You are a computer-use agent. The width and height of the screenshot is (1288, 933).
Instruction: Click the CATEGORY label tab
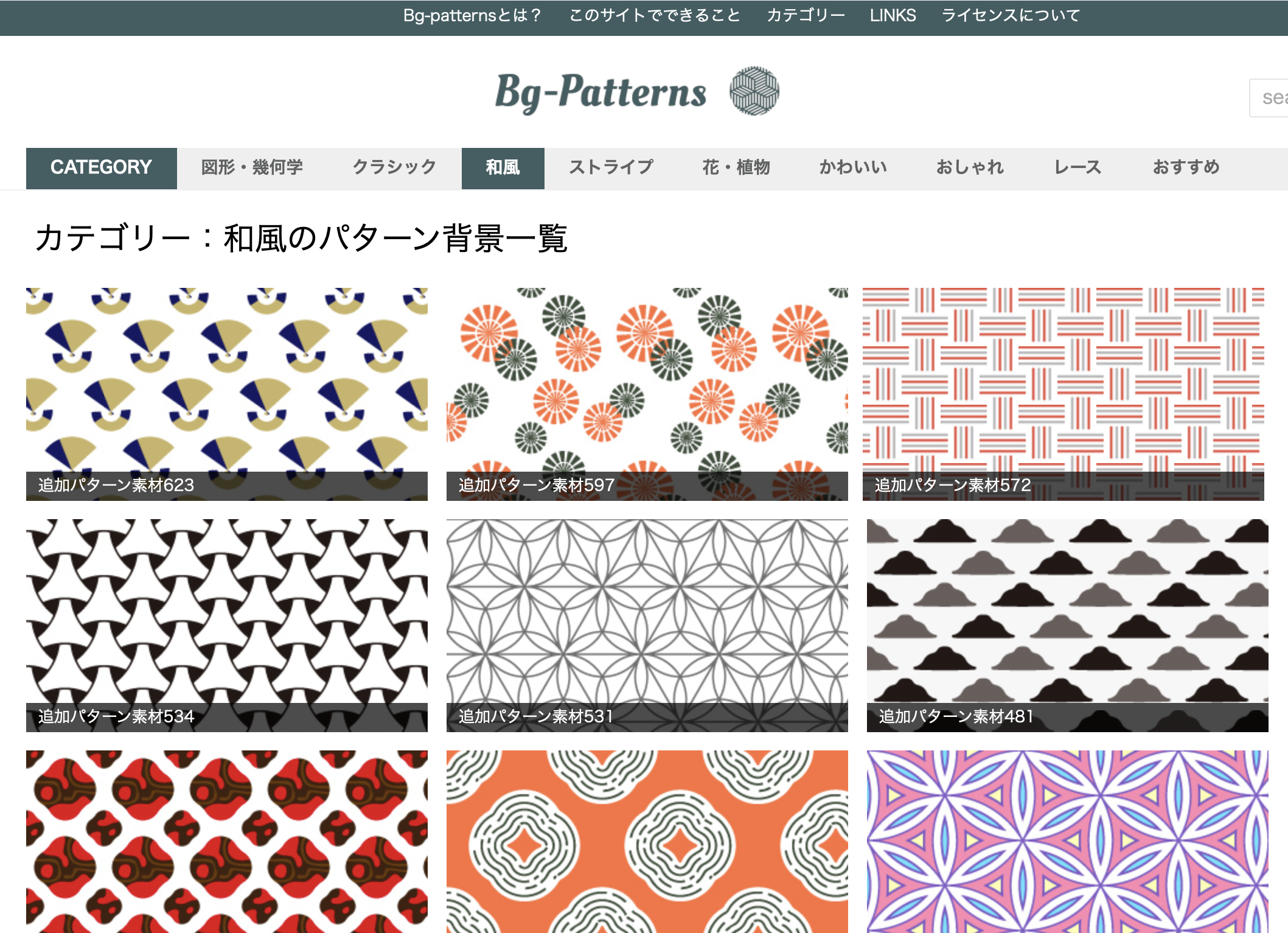[102, 168]
